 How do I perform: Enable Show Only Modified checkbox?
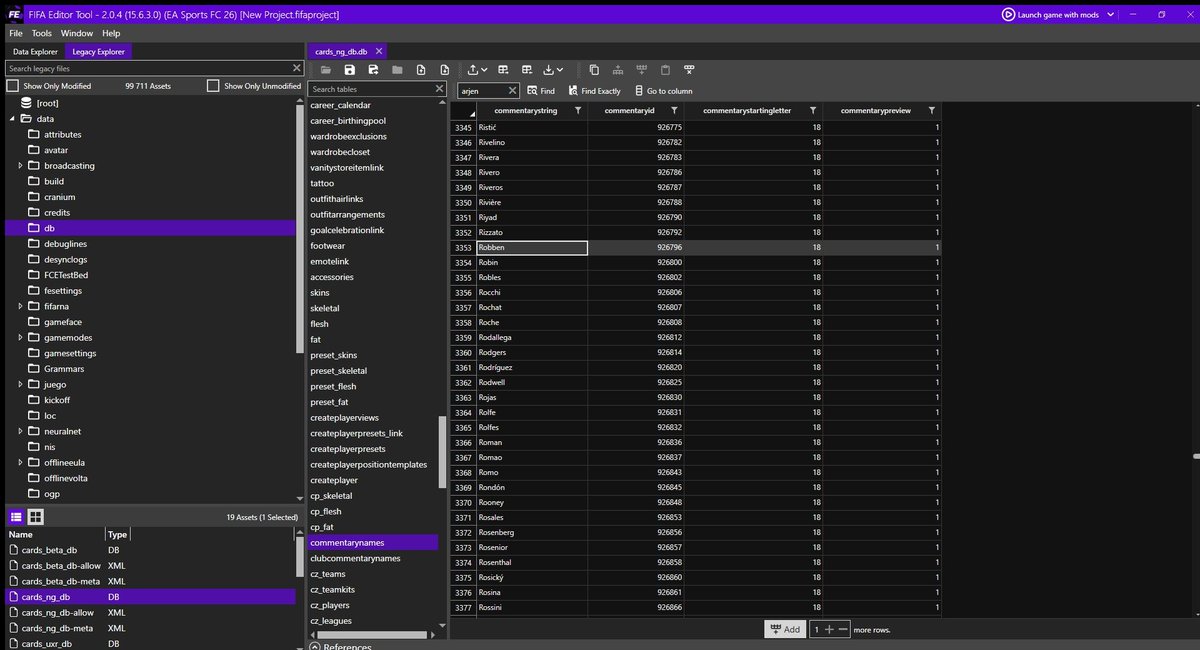13,86
